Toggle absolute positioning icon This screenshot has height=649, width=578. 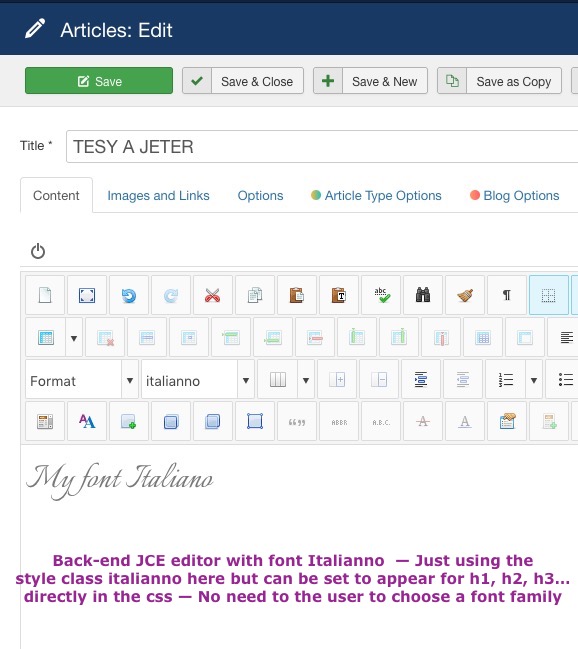coord(255,421)
